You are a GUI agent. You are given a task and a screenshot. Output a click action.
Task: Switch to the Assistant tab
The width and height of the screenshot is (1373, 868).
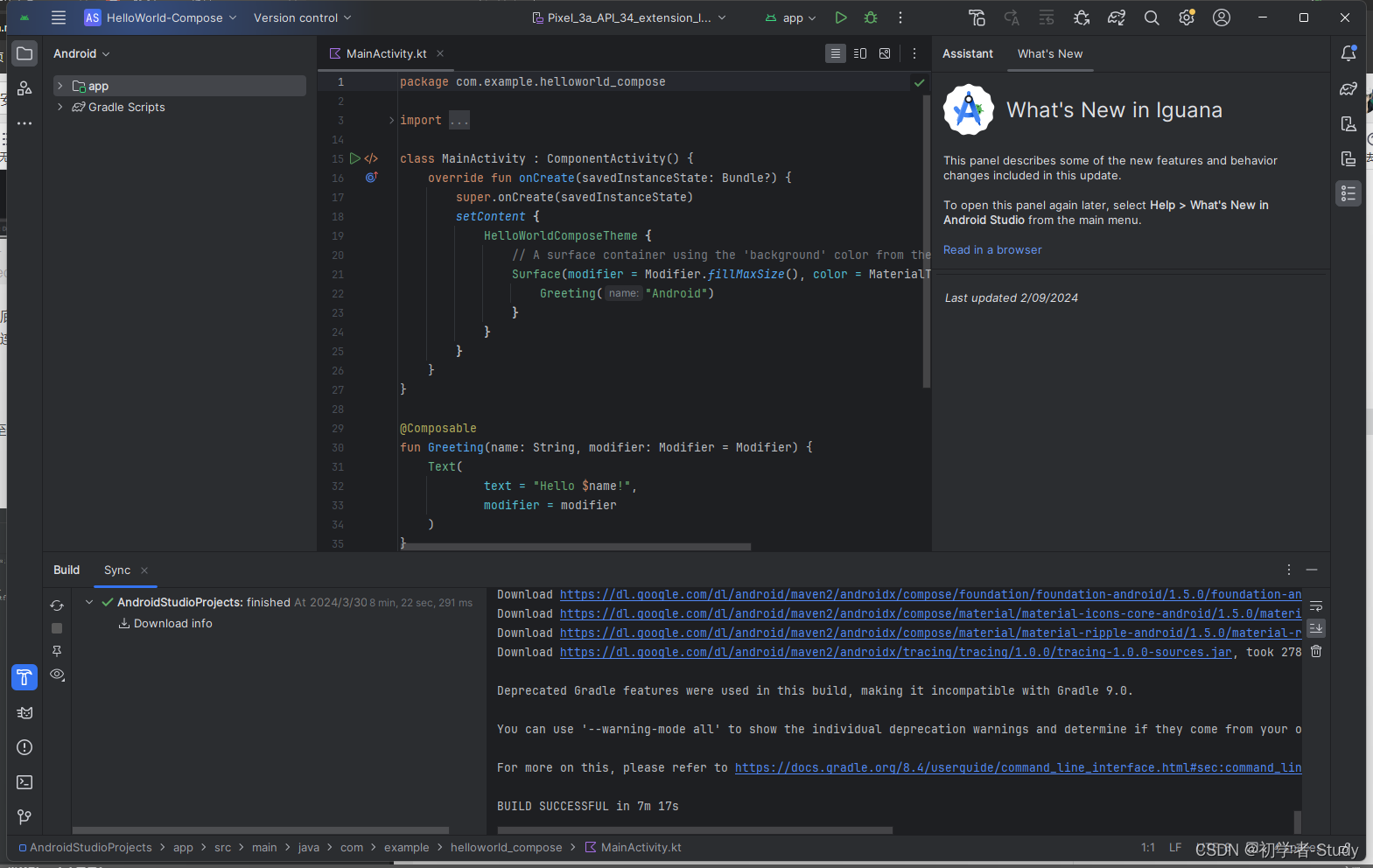coord(968,53)
